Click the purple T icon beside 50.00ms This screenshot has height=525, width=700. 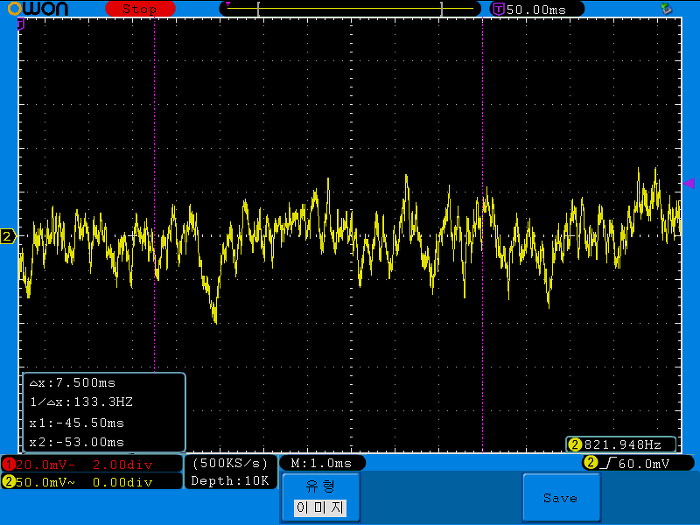click(498, 9)
